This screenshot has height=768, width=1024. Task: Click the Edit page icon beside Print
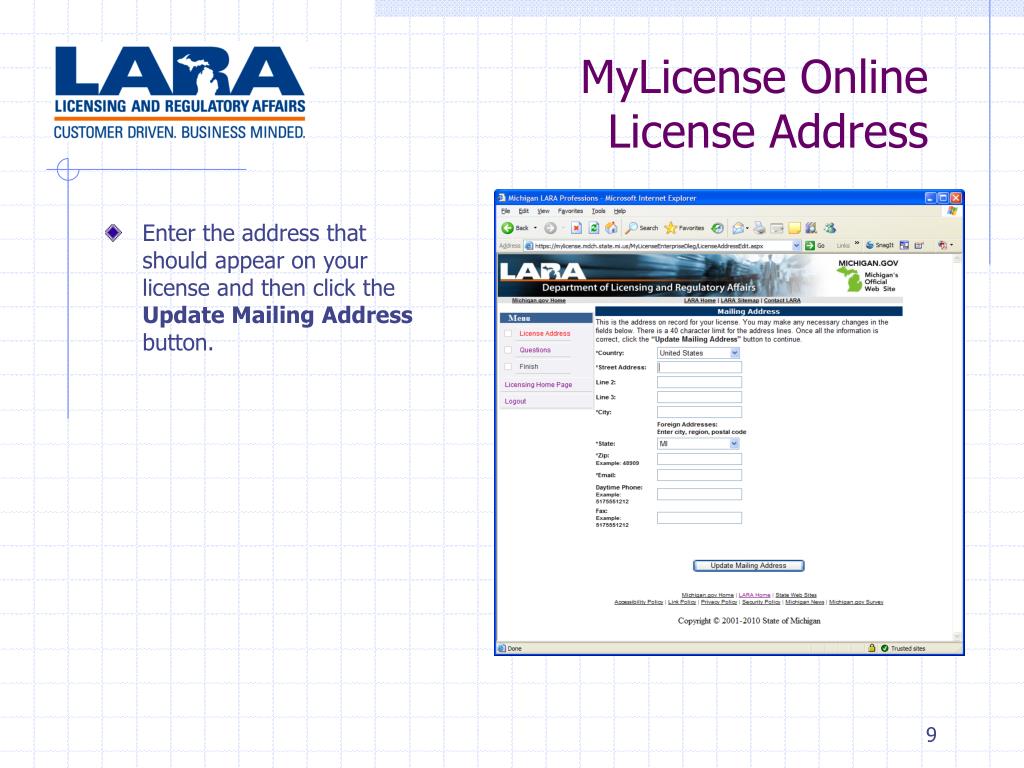pos(776,228)
